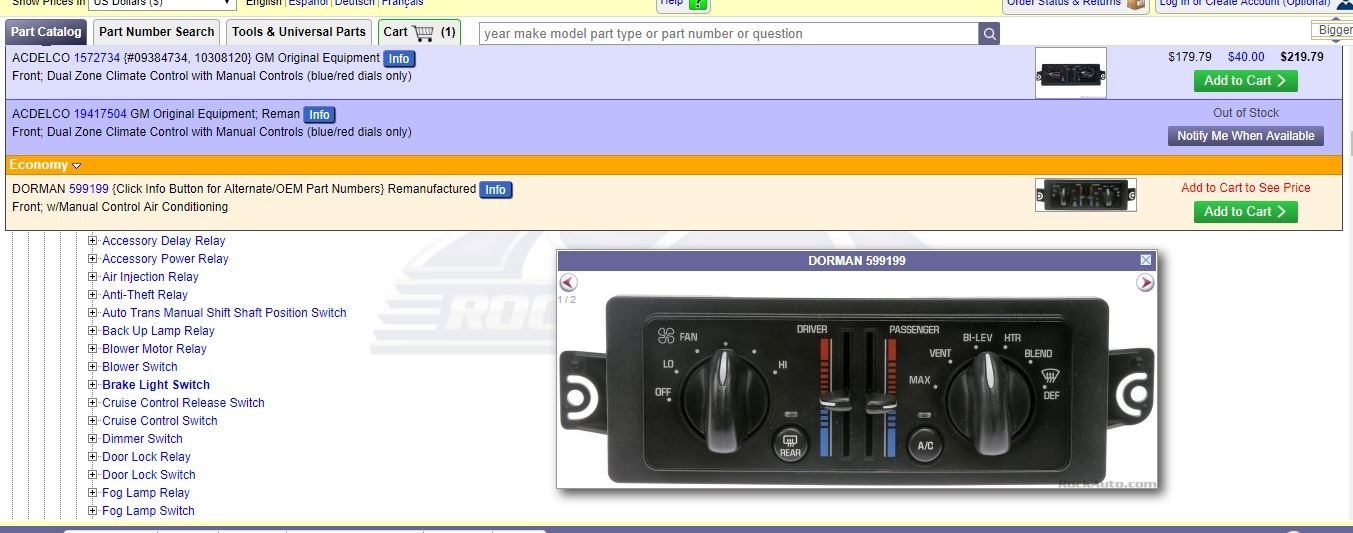Show previous image in popup
1353x533 pixels.
568,283
